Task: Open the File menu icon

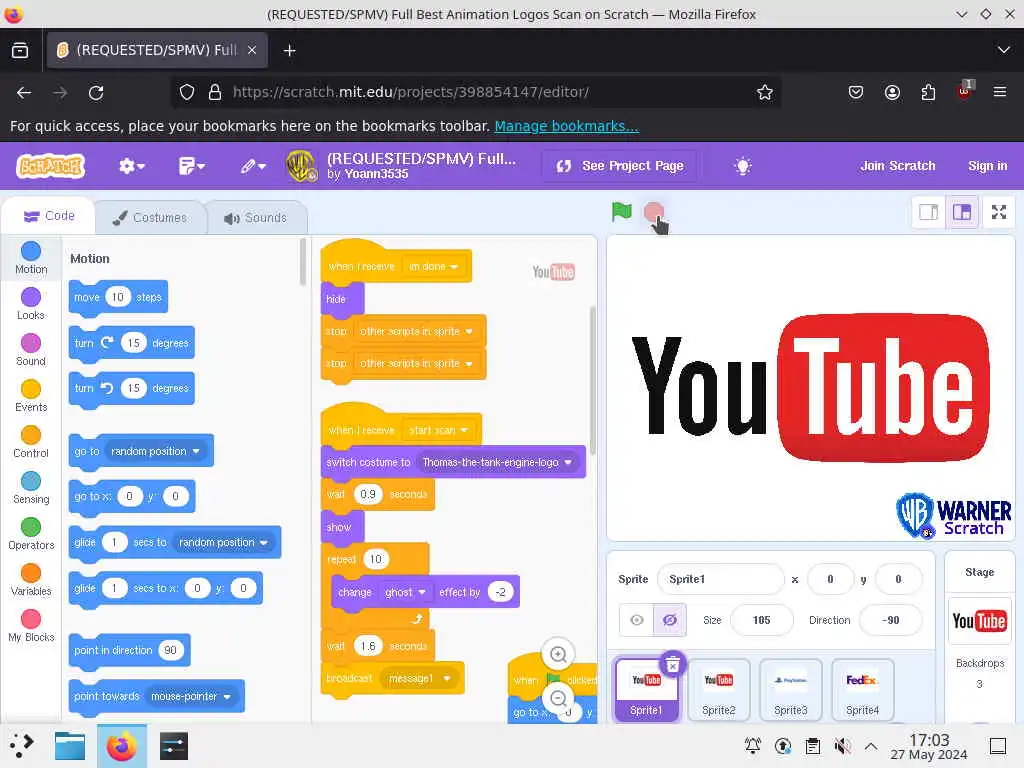Action: (191, 167)
